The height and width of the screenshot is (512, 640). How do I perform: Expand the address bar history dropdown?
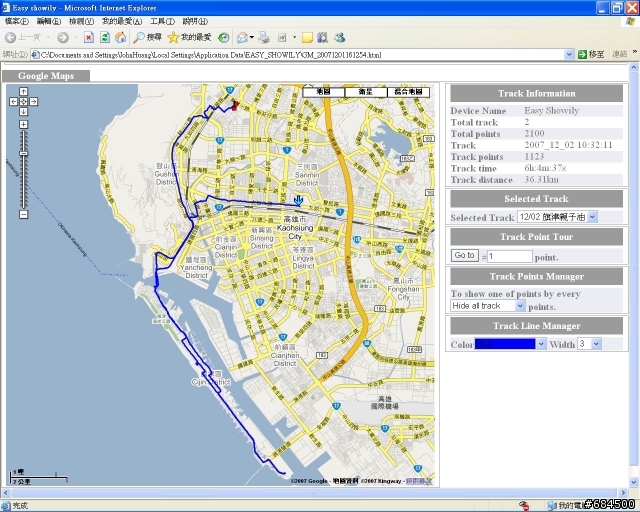(x=569, y=54)
